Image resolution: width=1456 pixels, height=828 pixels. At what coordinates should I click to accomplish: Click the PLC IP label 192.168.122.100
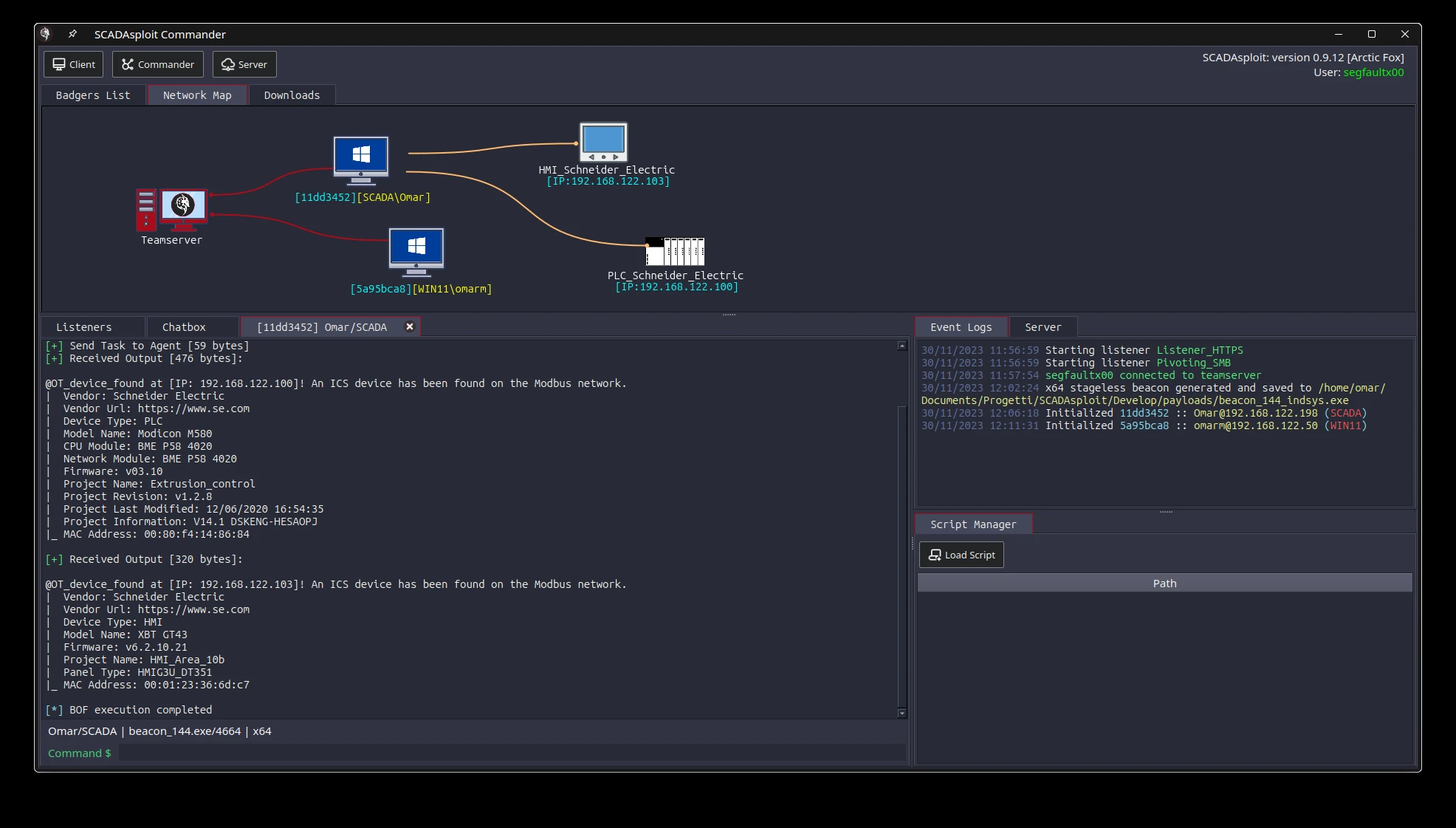point(676,287)
